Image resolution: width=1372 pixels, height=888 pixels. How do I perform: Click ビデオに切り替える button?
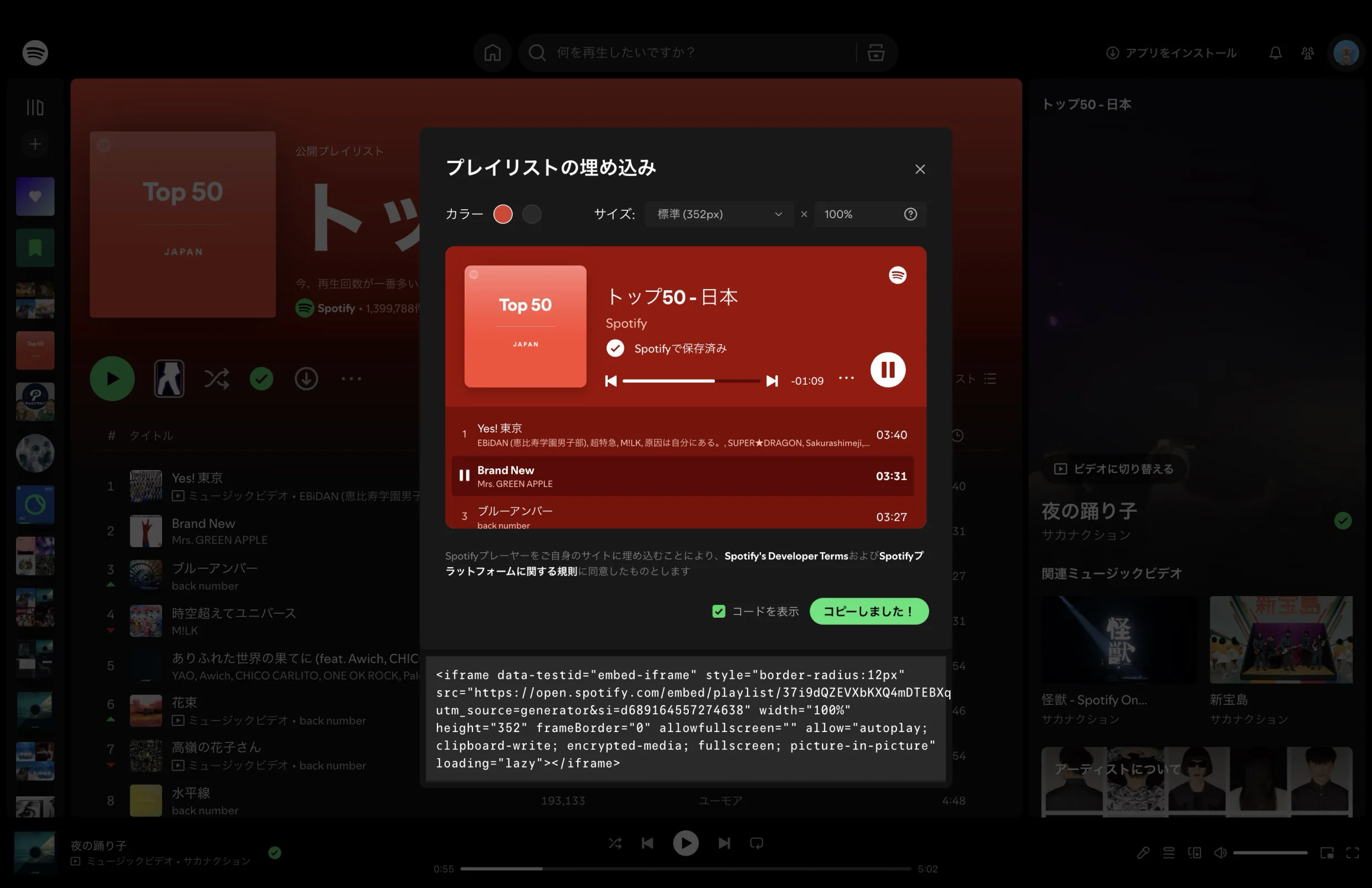(x=1114, y=469)
